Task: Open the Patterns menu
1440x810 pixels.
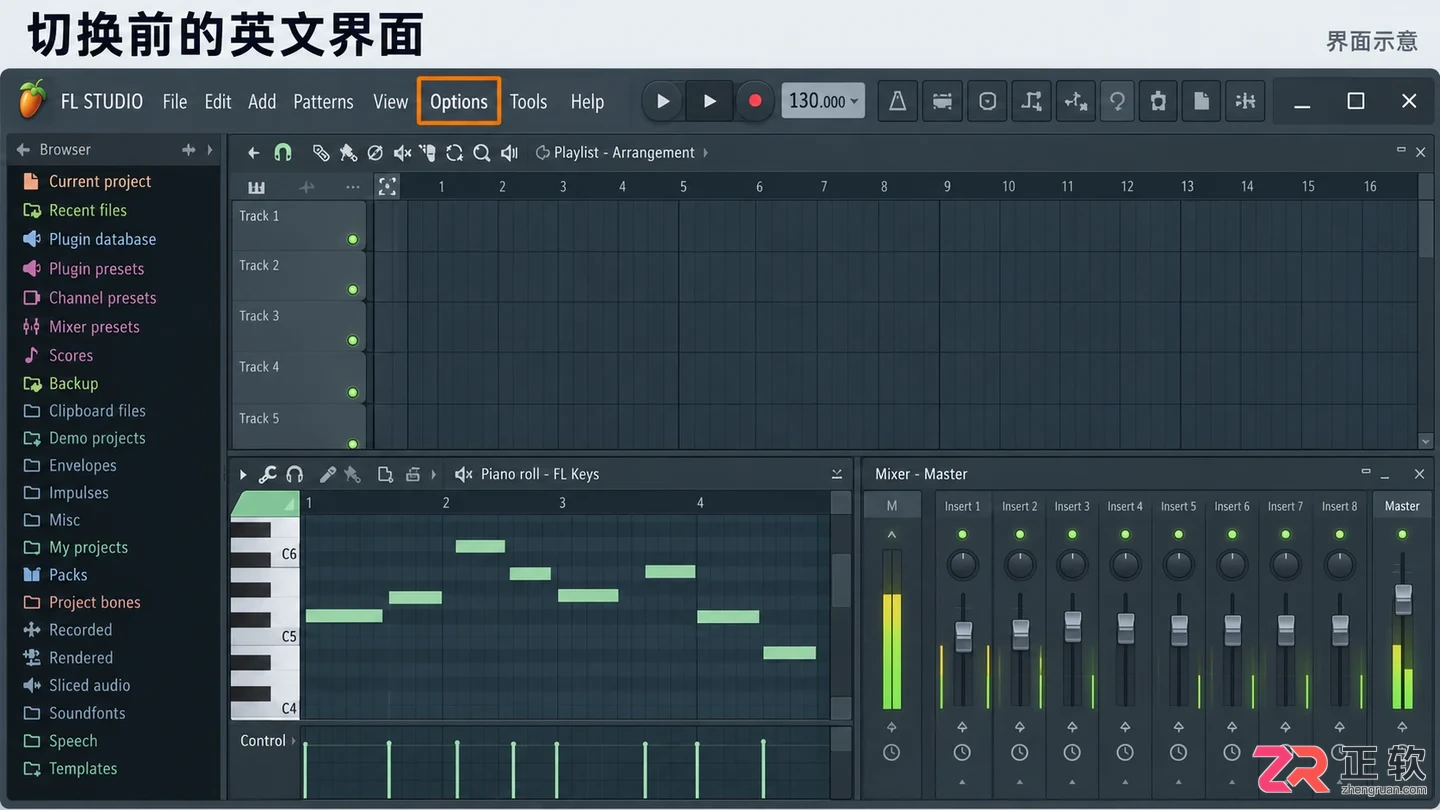Action: [x=323, y=101]
